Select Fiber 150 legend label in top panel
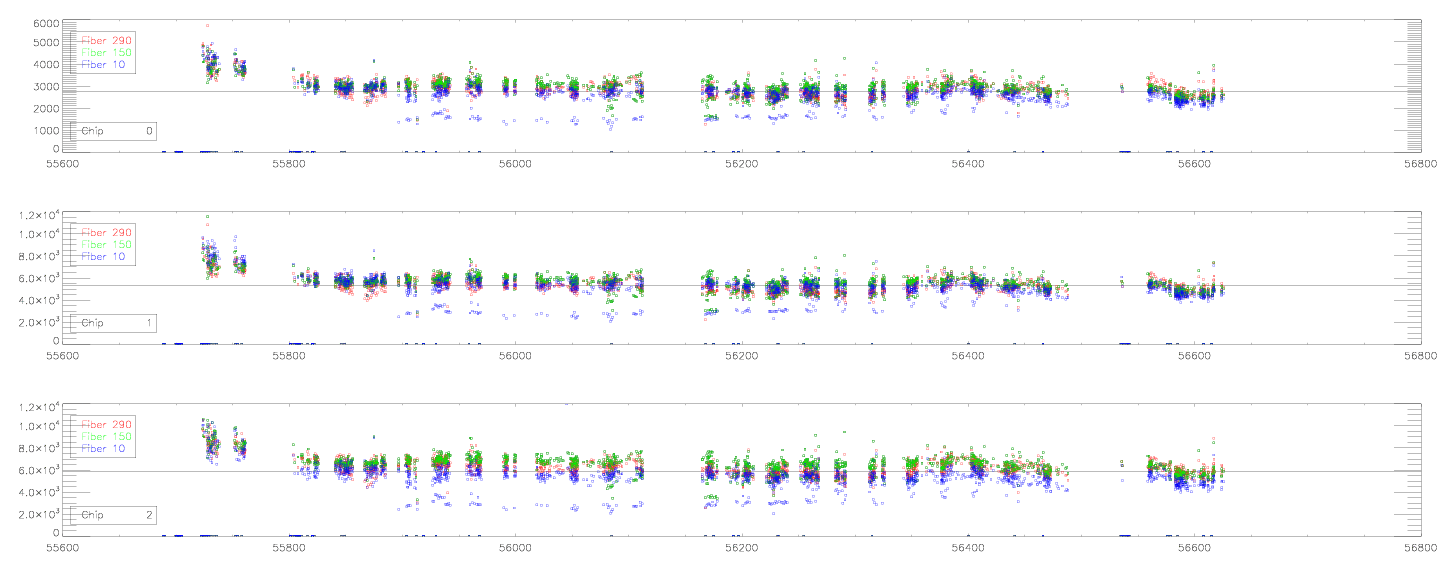The image size is (1440, 576). click(x=105, y=52)
